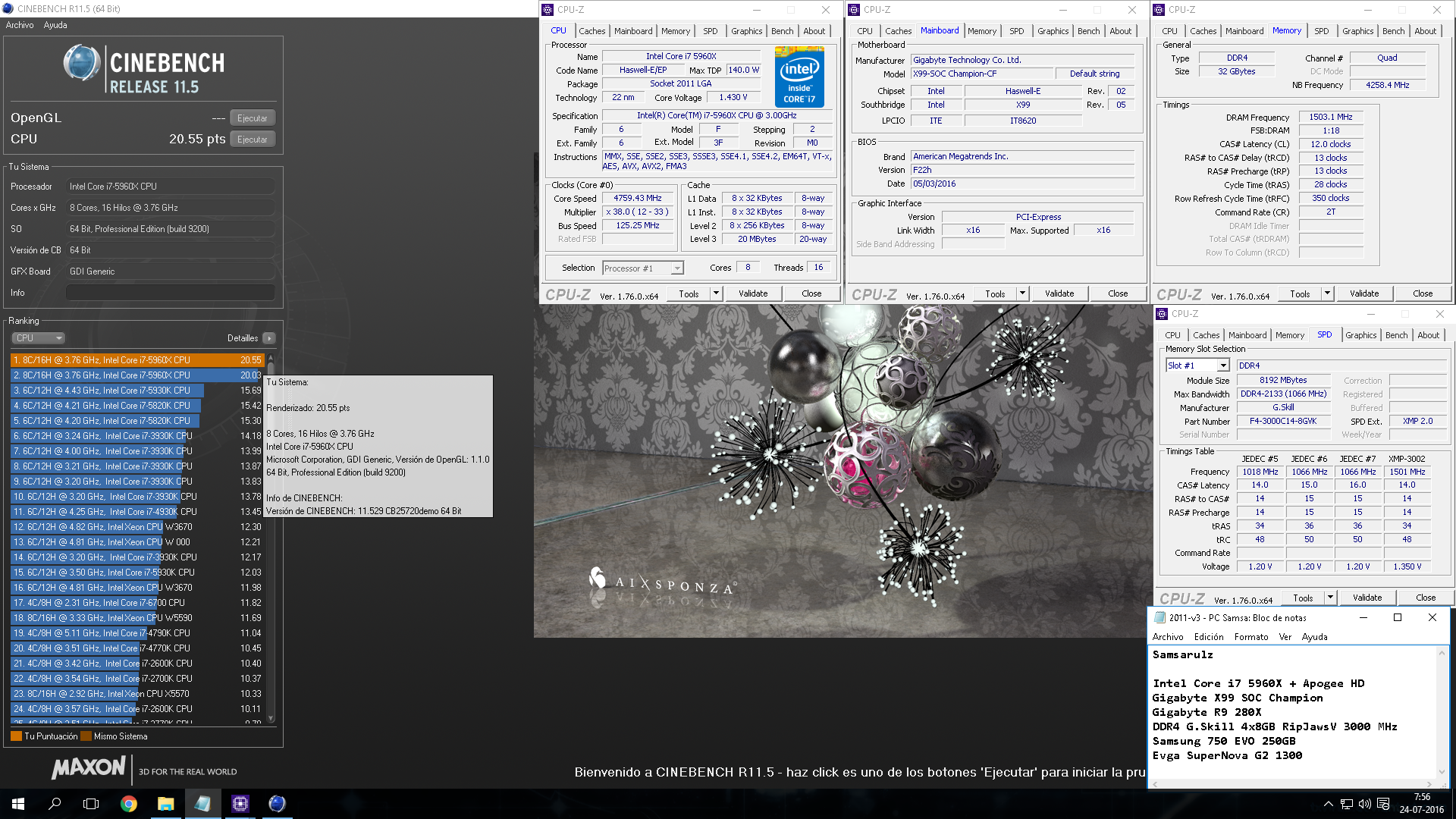Click the Intel Core i7 logo in CPU-Z

pos(799,77)
